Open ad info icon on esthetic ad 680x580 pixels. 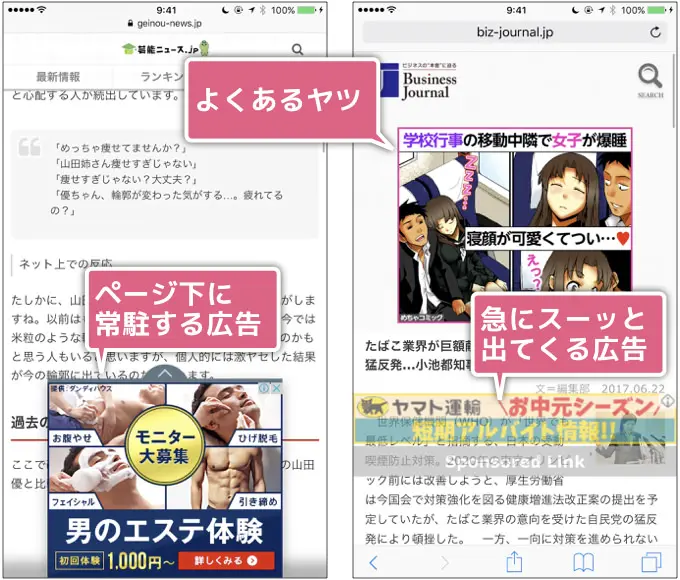click(x=264, y=388)
